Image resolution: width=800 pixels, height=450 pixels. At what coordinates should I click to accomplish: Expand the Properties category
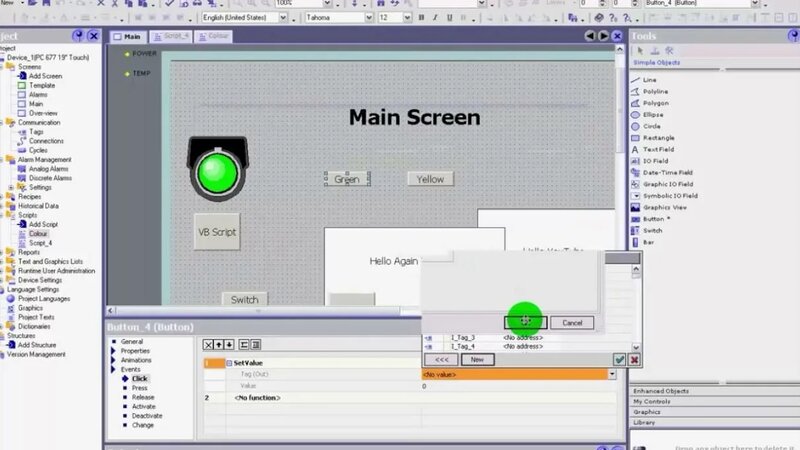click(x=113, y=351)
